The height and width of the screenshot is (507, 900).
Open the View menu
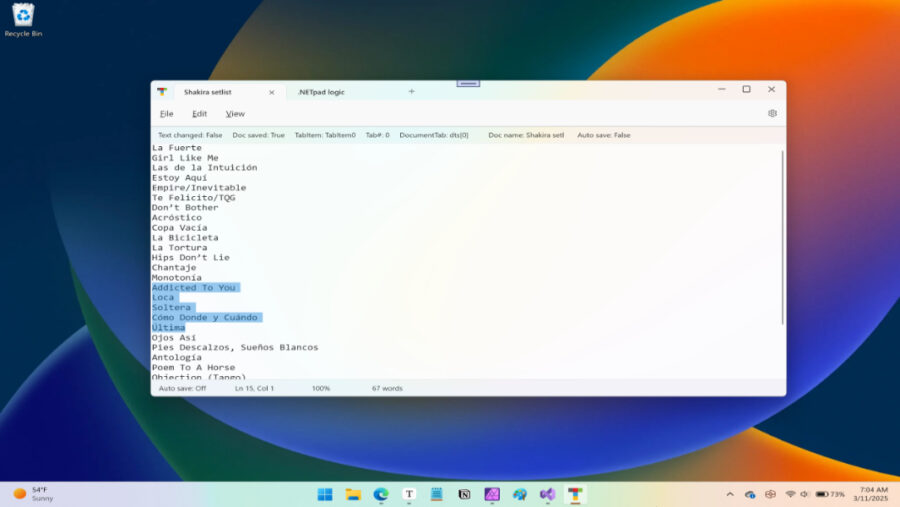click(x=235, y=114)
